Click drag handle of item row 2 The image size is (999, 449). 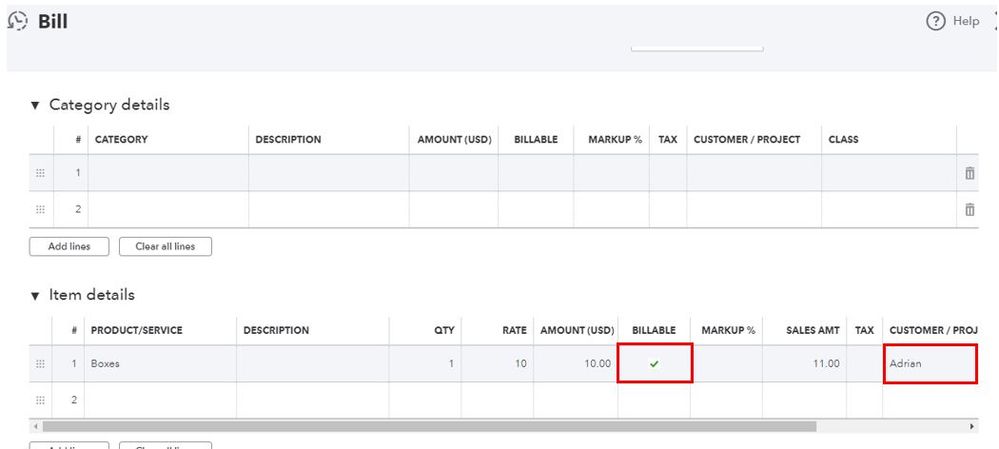[40, 400]
